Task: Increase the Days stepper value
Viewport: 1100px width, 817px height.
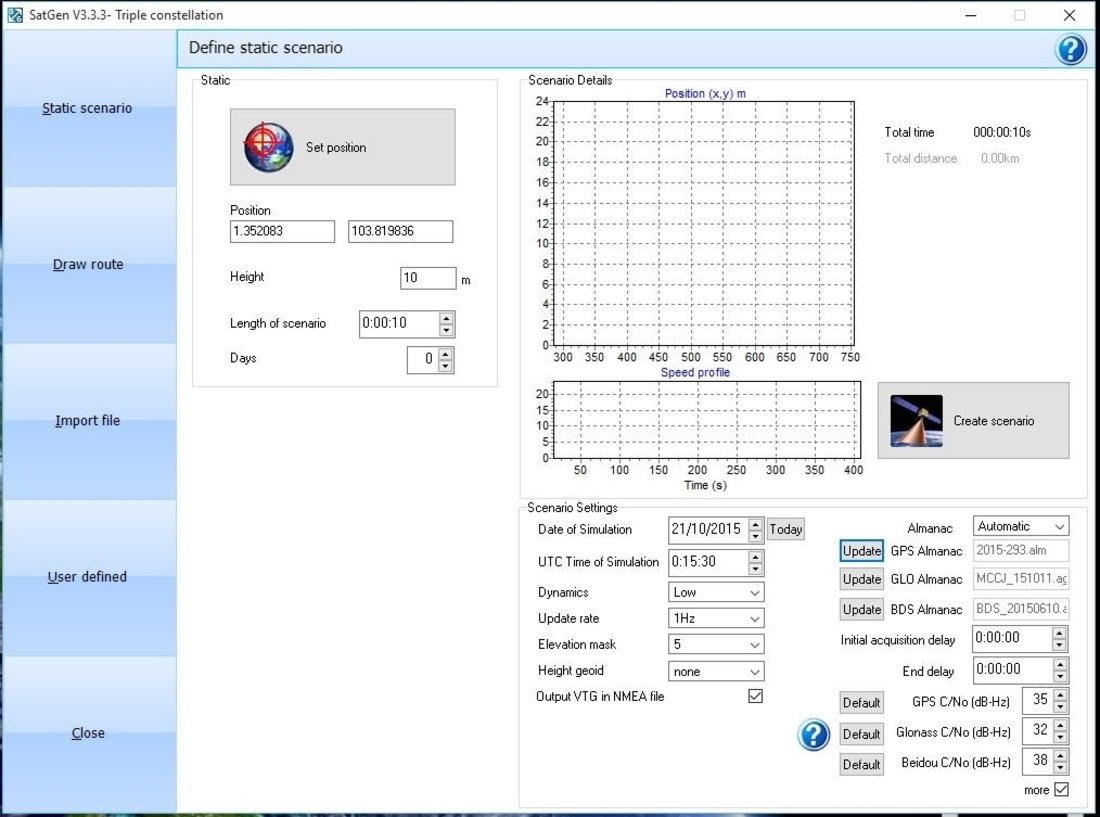Action: pos(446,353)
